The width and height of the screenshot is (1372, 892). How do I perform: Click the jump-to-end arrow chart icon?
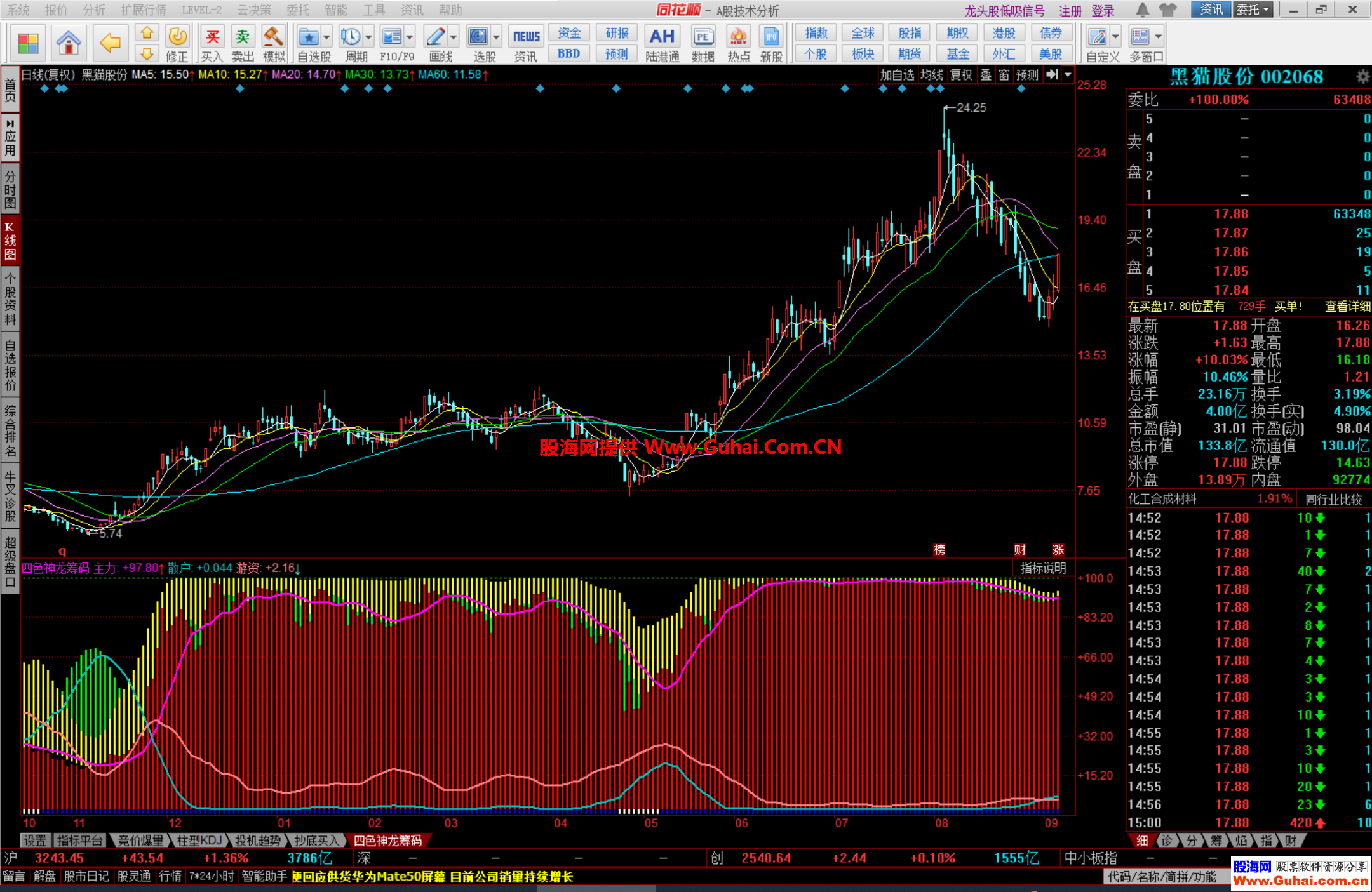(x=1052, y=74)
